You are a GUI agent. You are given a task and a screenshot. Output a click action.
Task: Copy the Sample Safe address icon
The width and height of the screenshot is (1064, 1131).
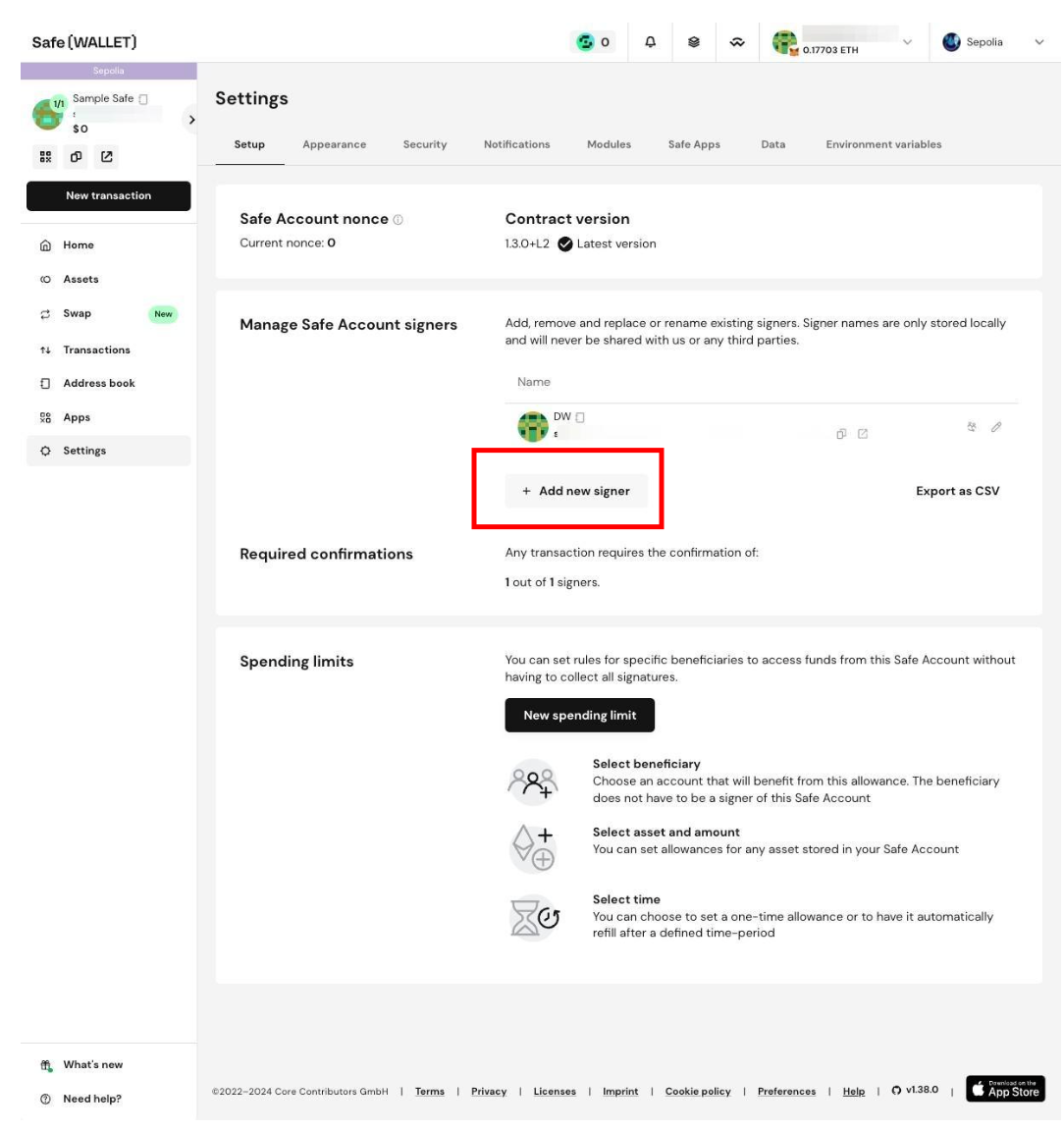click(76, 156)
